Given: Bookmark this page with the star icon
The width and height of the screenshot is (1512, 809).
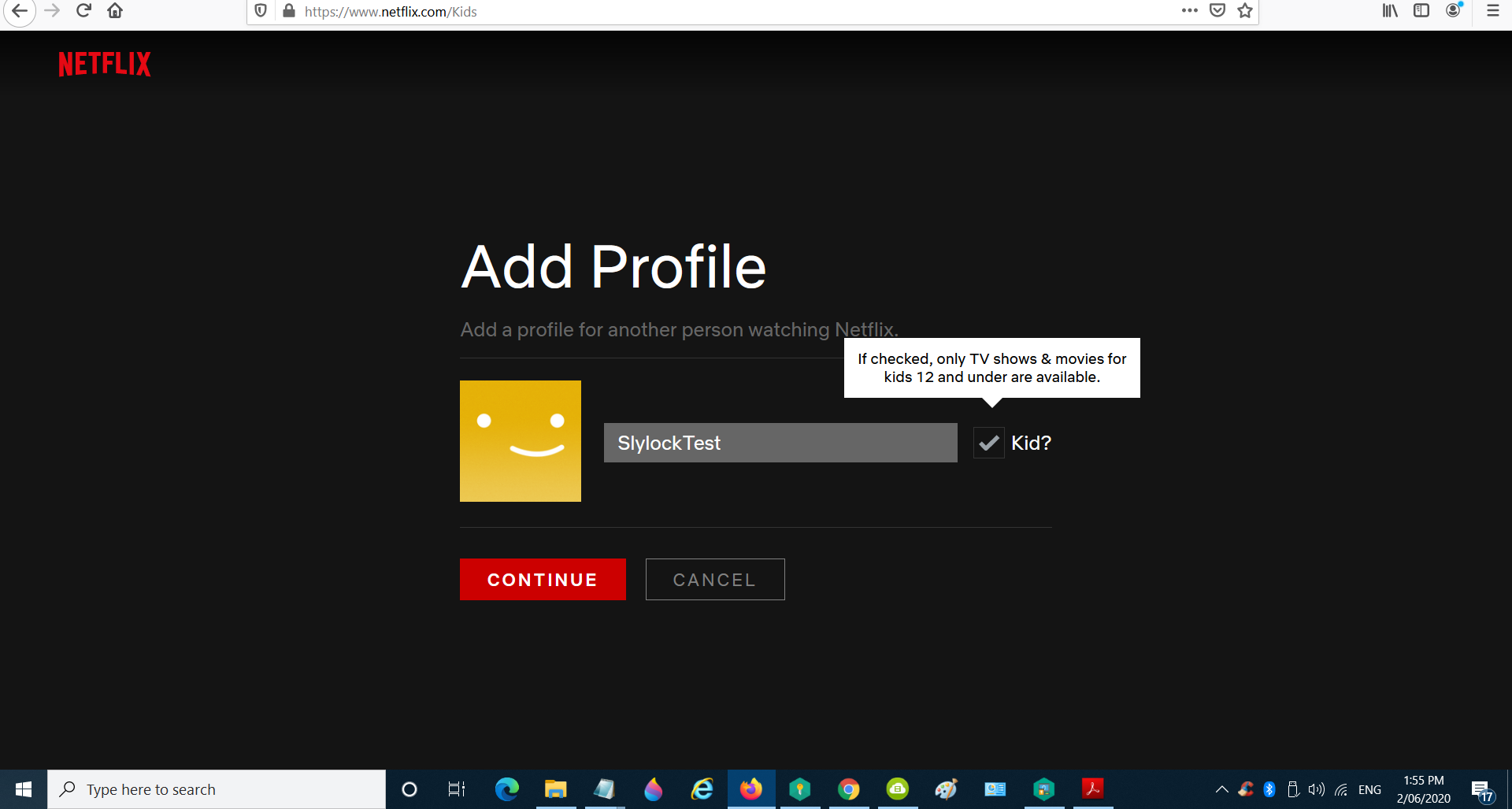Looking at the screenshot, I should (1245, 11).
